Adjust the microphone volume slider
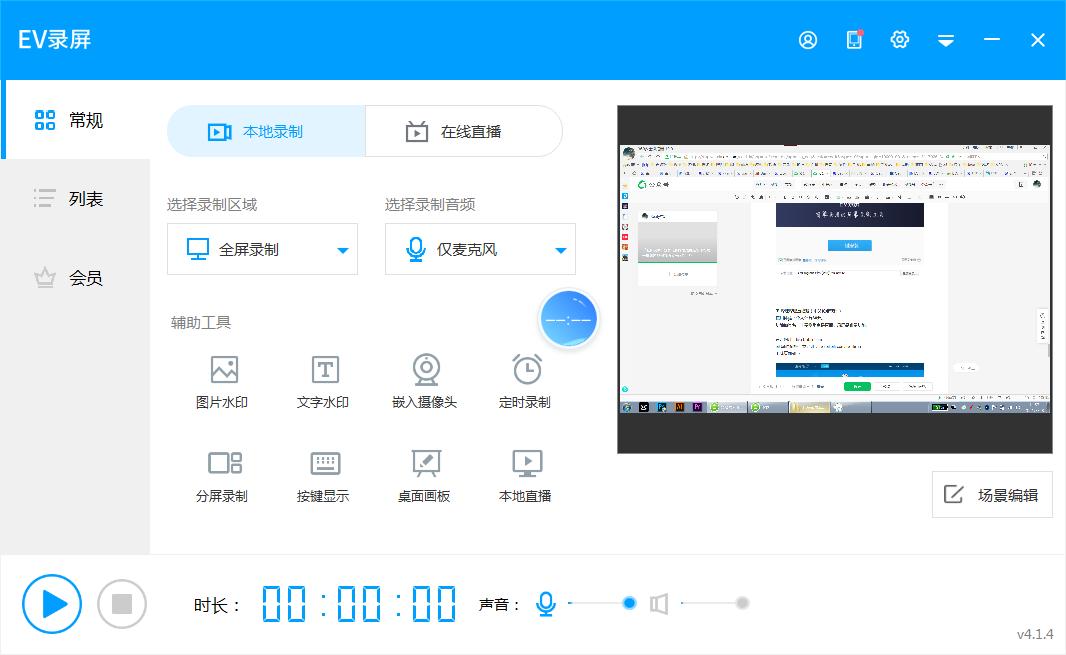 pos(630,603)
